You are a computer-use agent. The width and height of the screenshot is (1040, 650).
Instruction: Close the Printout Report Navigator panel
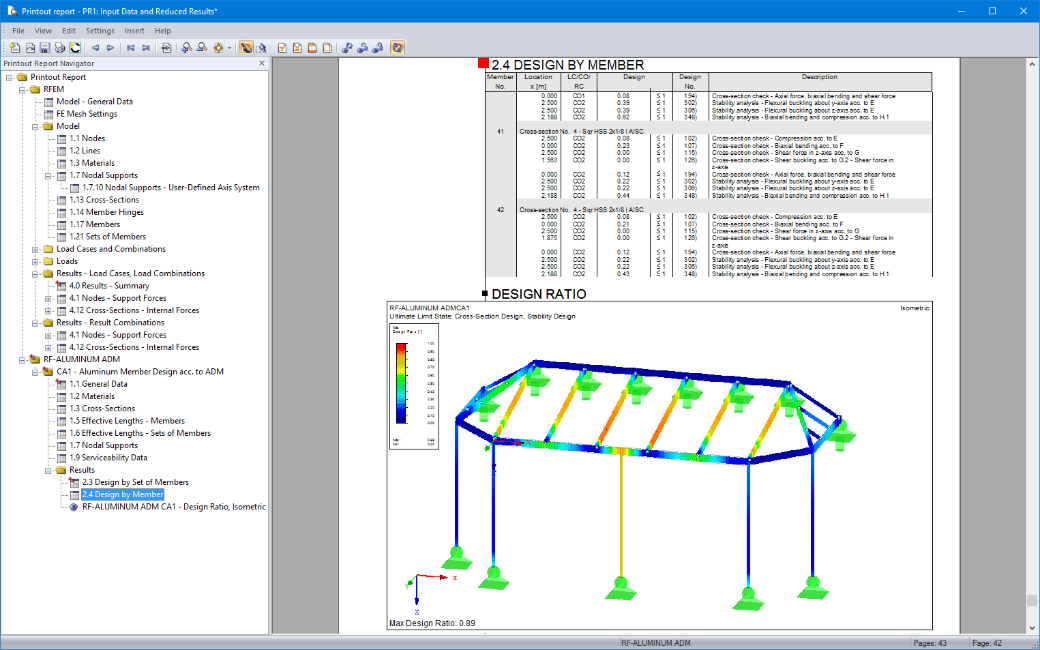pyautogui.click(x=261, y=64)
